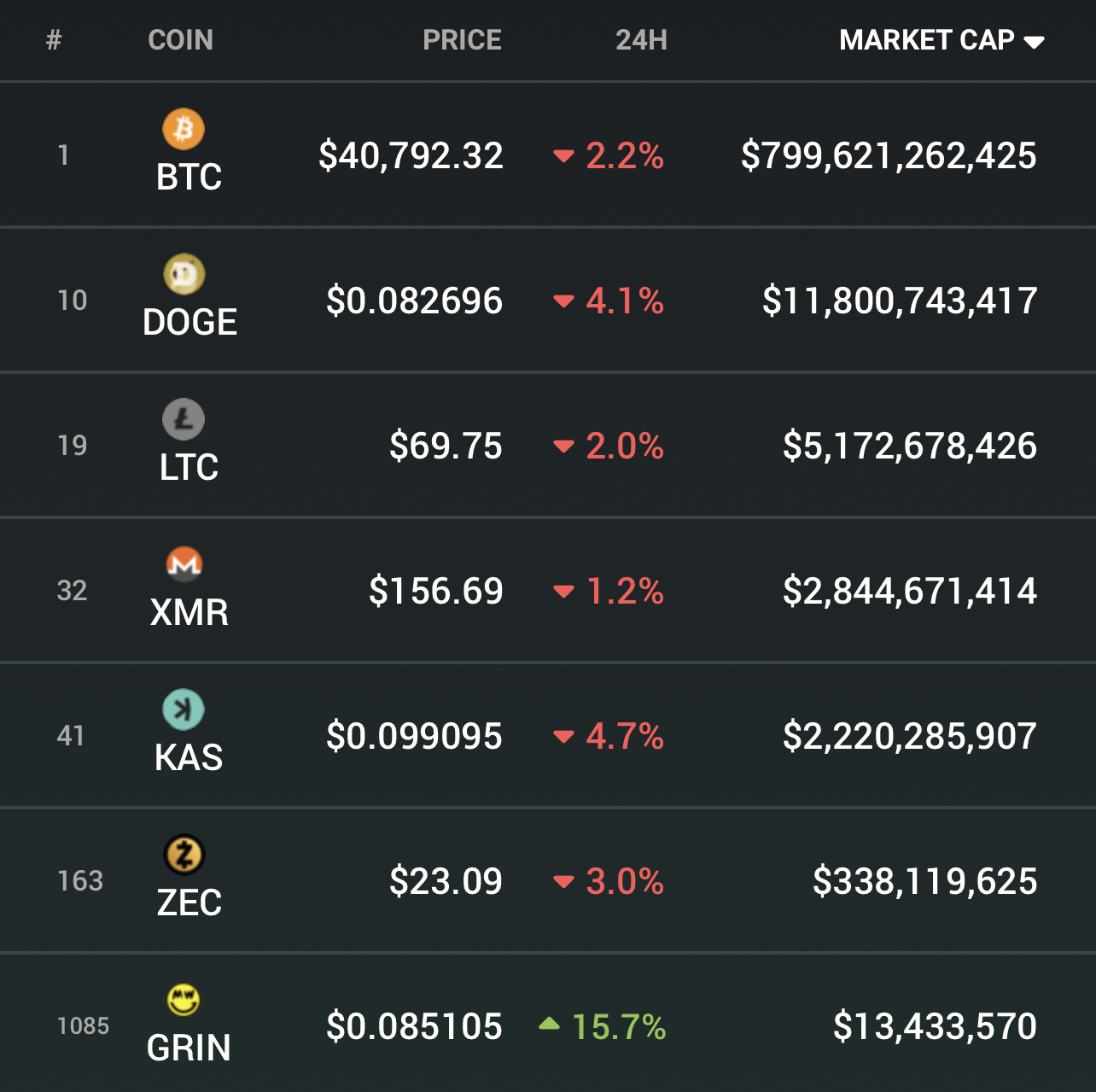Click the Kaspa logo icon
1096x1092 pixels.
(x=184, y=710)
